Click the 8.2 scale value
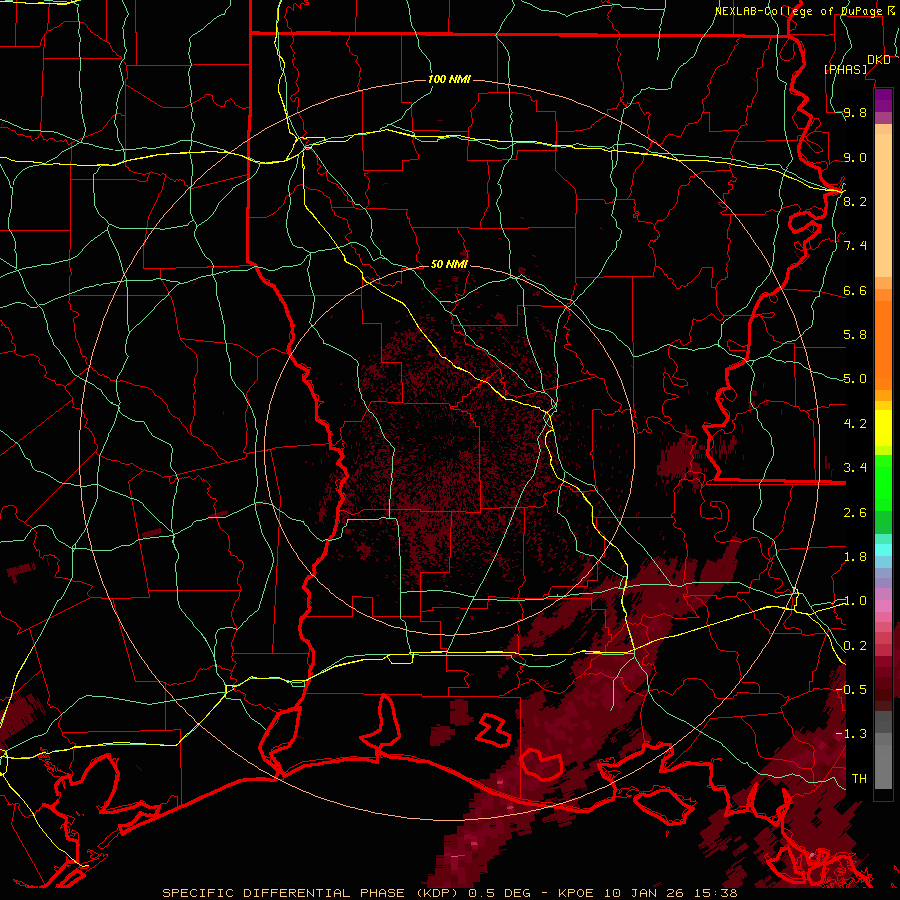The height and width of the screenshot is (900, 900). (x=855, y=201)
